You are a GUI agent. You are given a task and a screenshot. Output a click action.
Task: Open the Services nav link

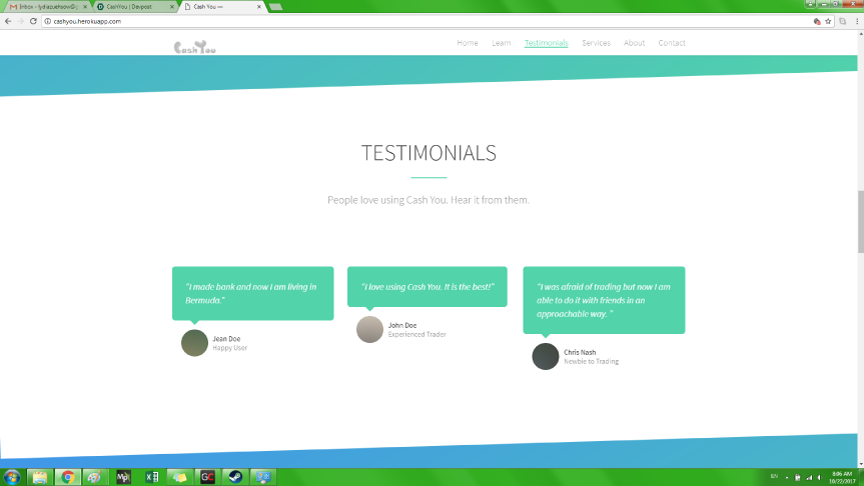596,43
